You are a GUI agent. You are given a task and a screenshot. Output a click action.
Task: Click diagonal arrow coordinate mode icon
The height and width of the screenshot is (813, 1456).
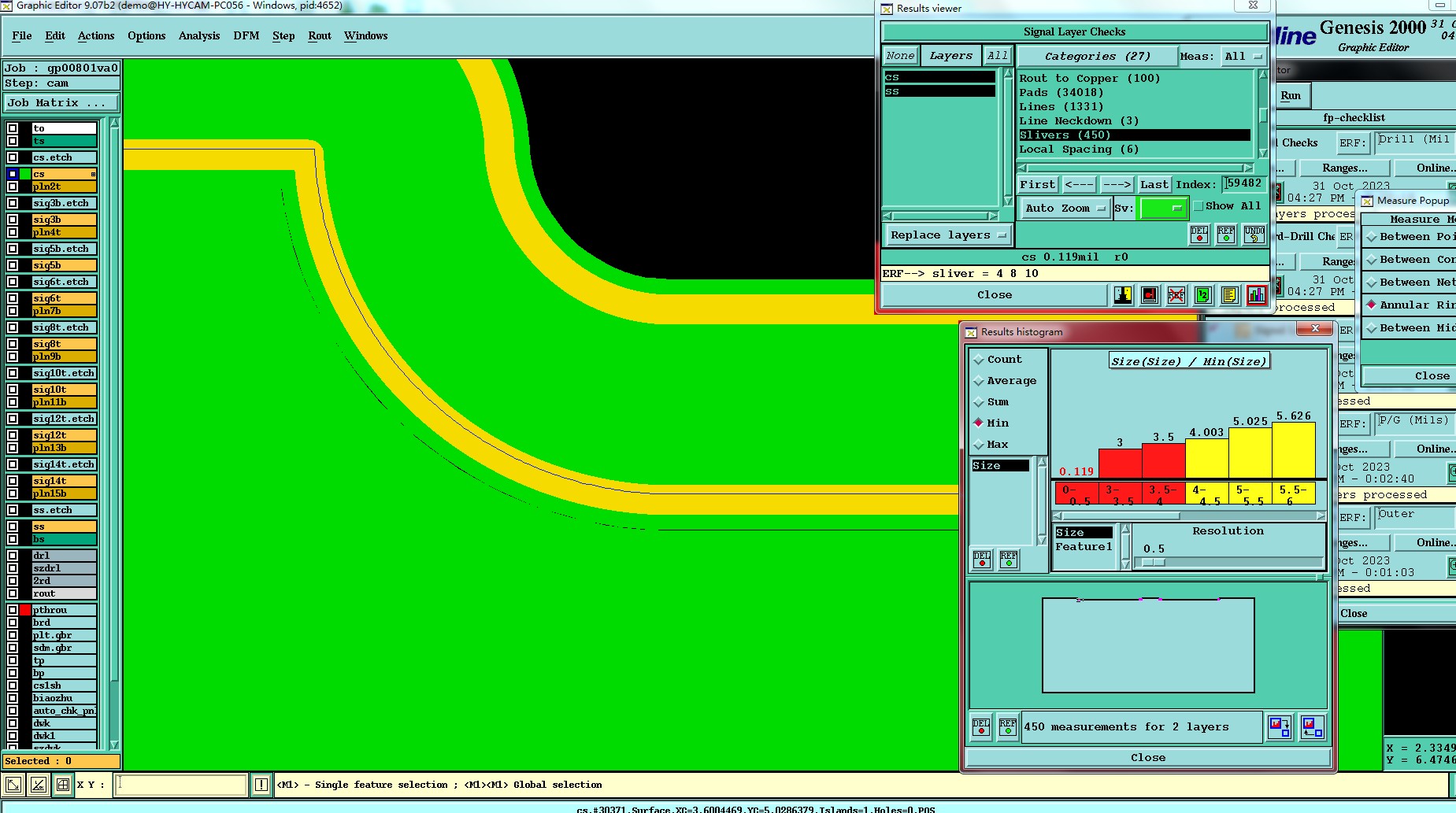tap(13, 785)
